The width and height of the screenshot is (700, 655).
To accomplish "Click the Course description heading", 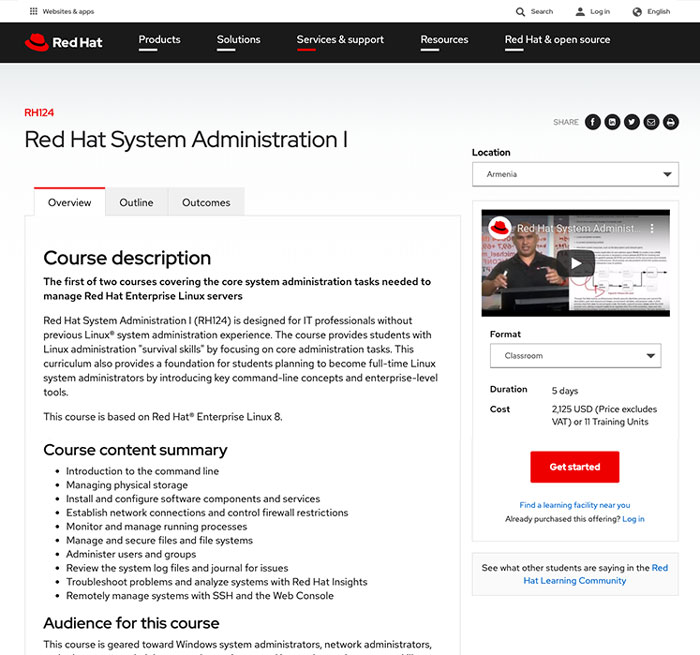I will (127, 258).
